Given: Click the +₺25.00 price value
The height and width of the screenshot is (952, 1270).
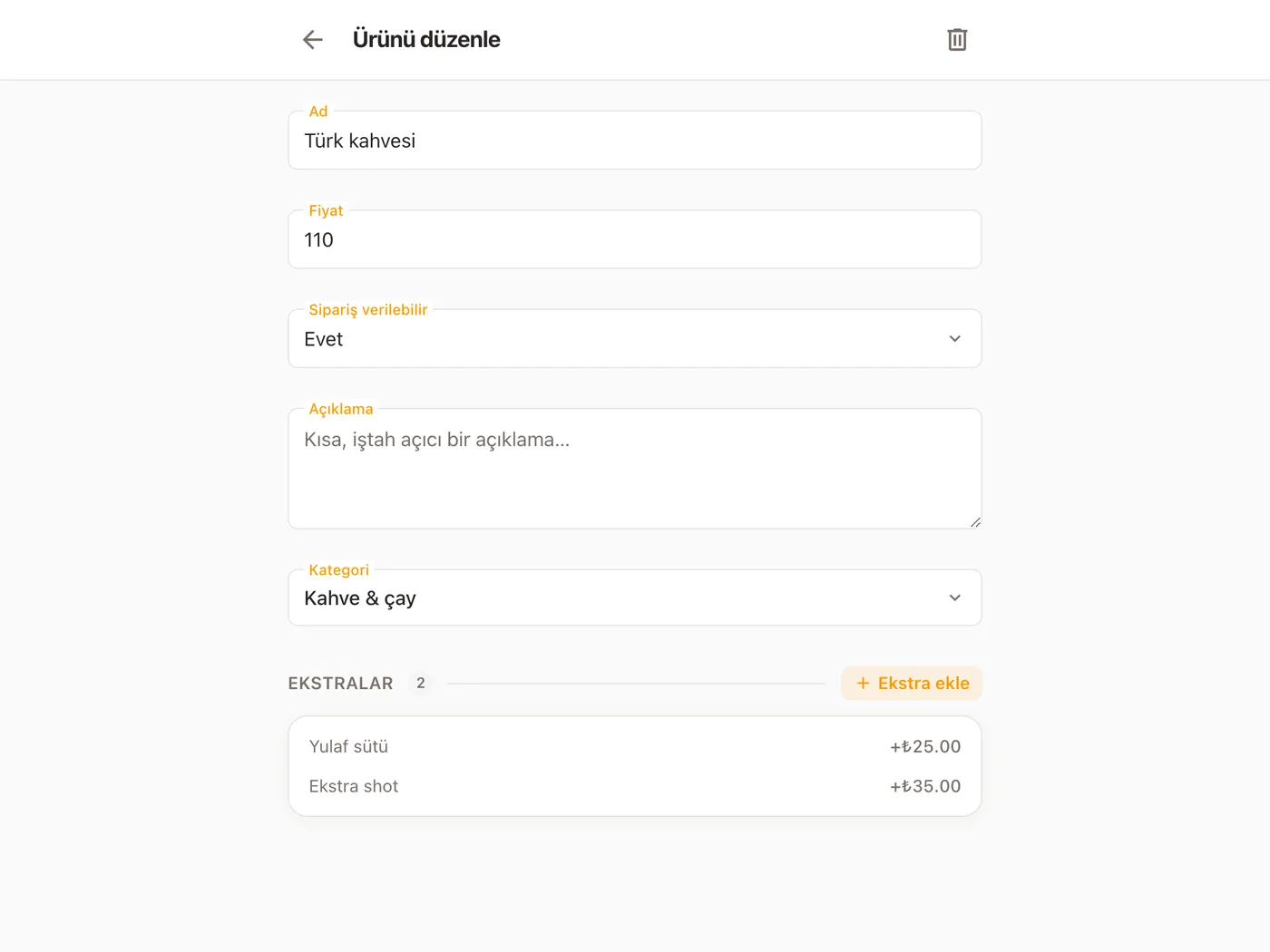Looking at the screenshot, I should pos(925,746).
